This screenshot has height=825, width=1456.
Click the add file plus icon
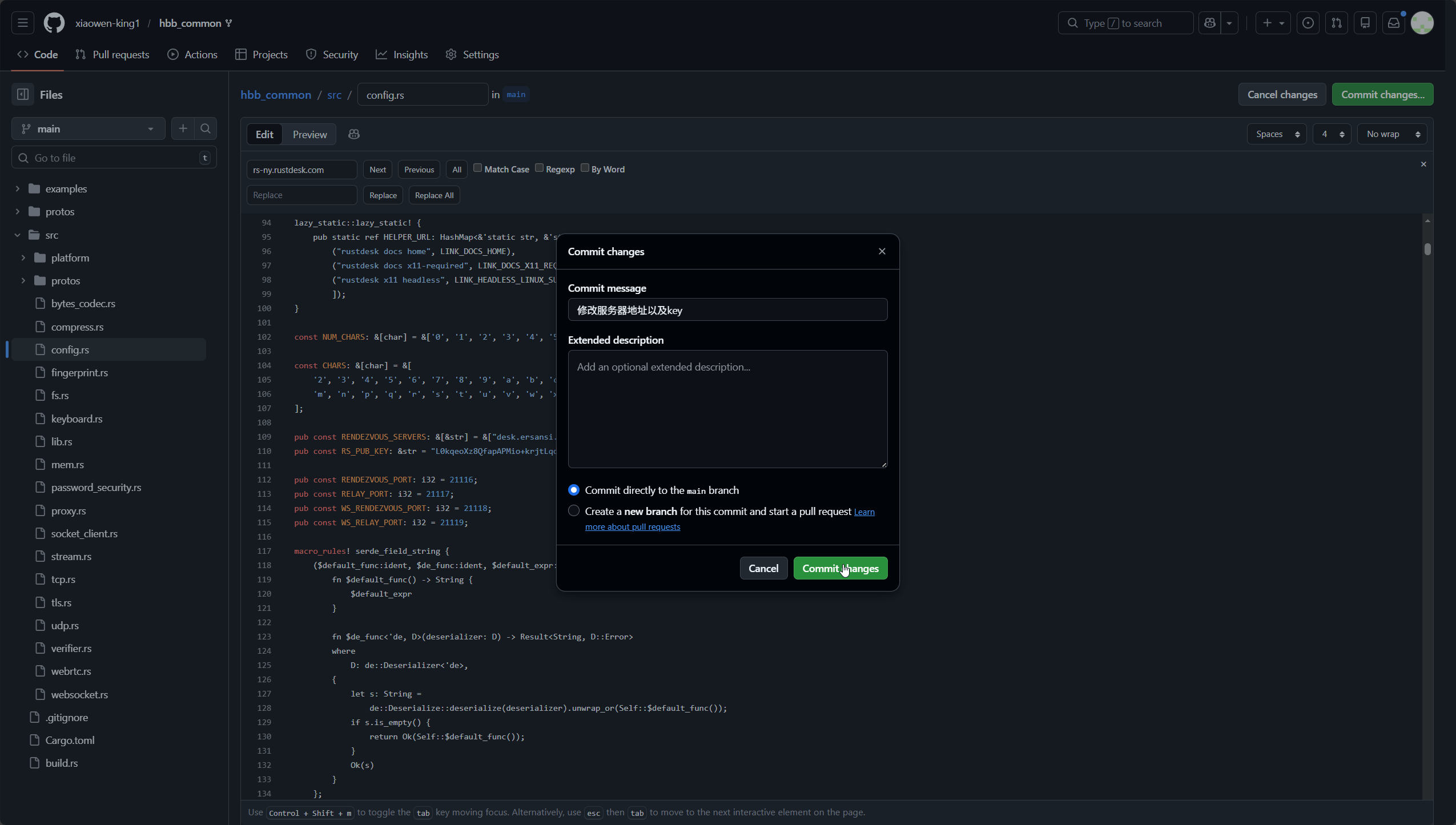(x=183, y=129)
